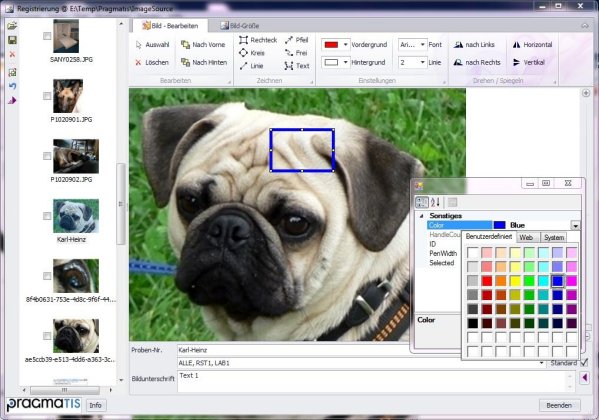Select the Pfeil arrow tool
Screen dimensions: 599x420
(296, 40)
